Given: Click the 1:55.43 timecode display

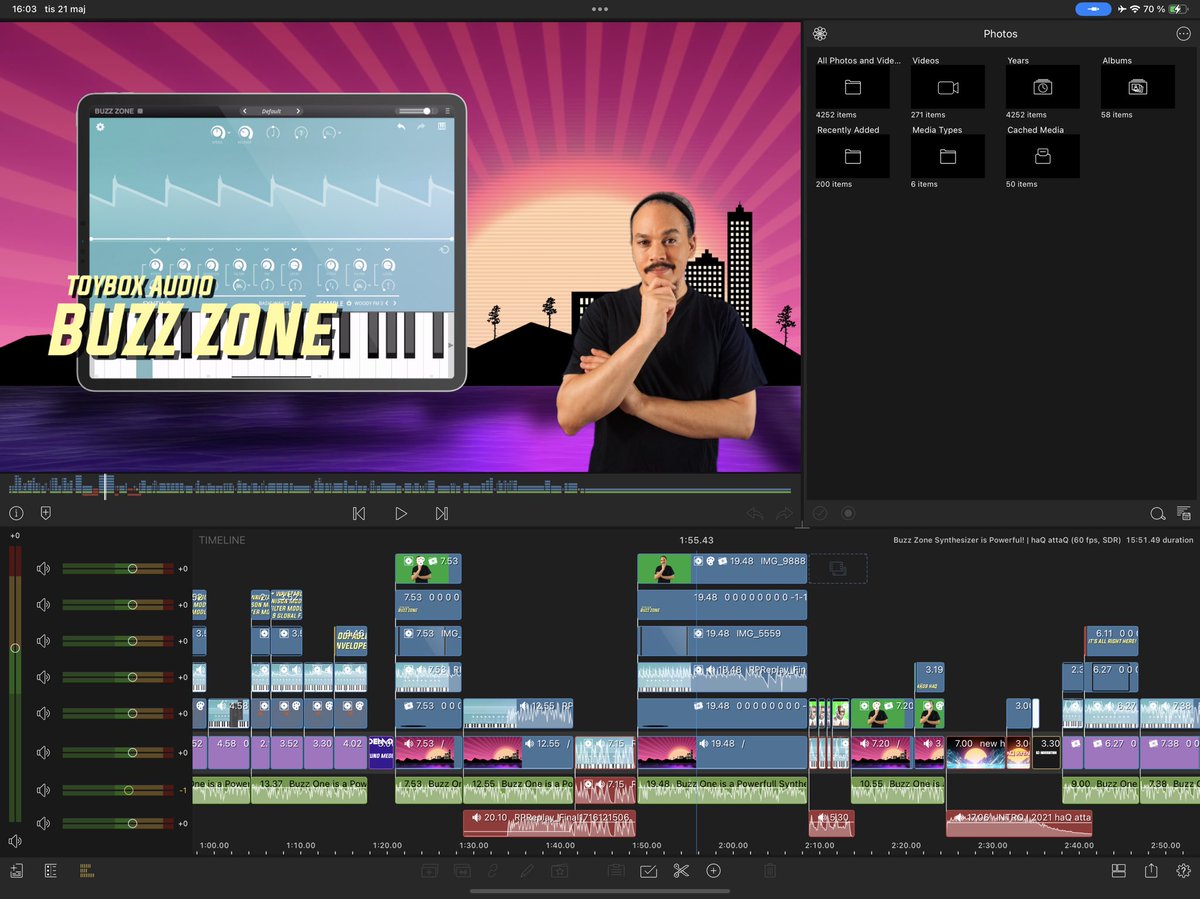Looking at the screenshot, I should pyautogui.click(x=696, y=540).
